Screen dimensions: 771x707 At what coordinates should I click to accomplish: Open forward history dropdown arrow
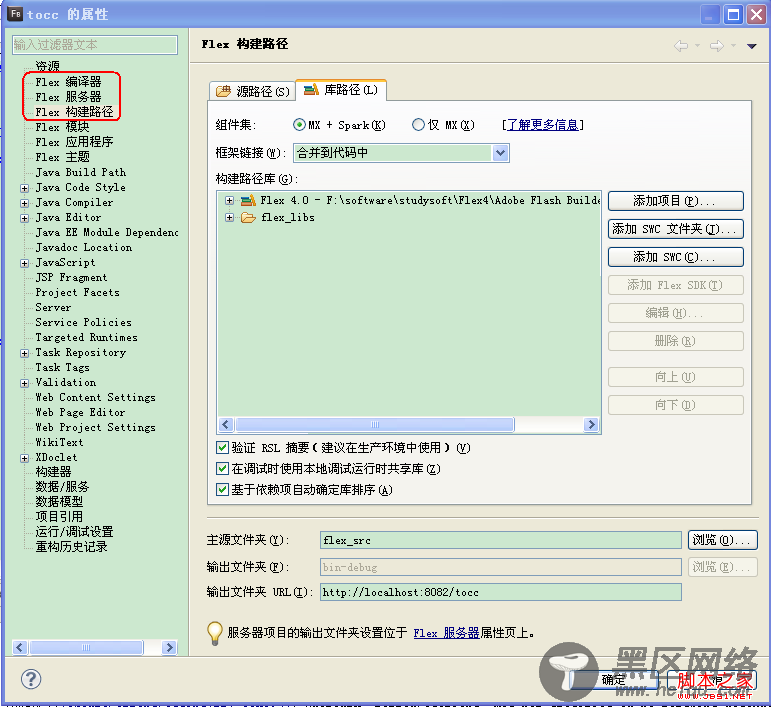733,46
